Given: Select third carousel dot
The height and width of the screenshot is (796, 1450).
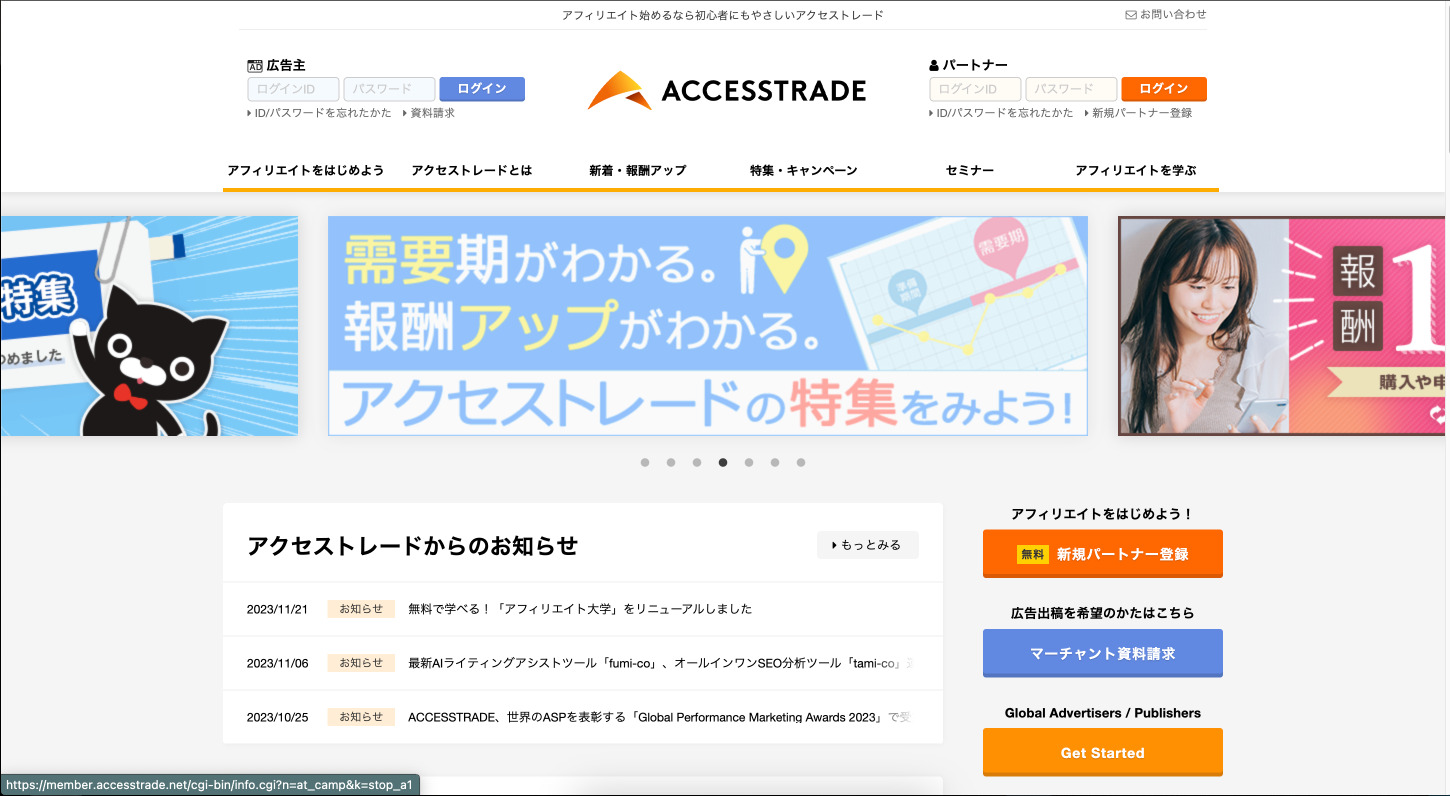Looking at the screenshot, I should [x=697, y=462].
